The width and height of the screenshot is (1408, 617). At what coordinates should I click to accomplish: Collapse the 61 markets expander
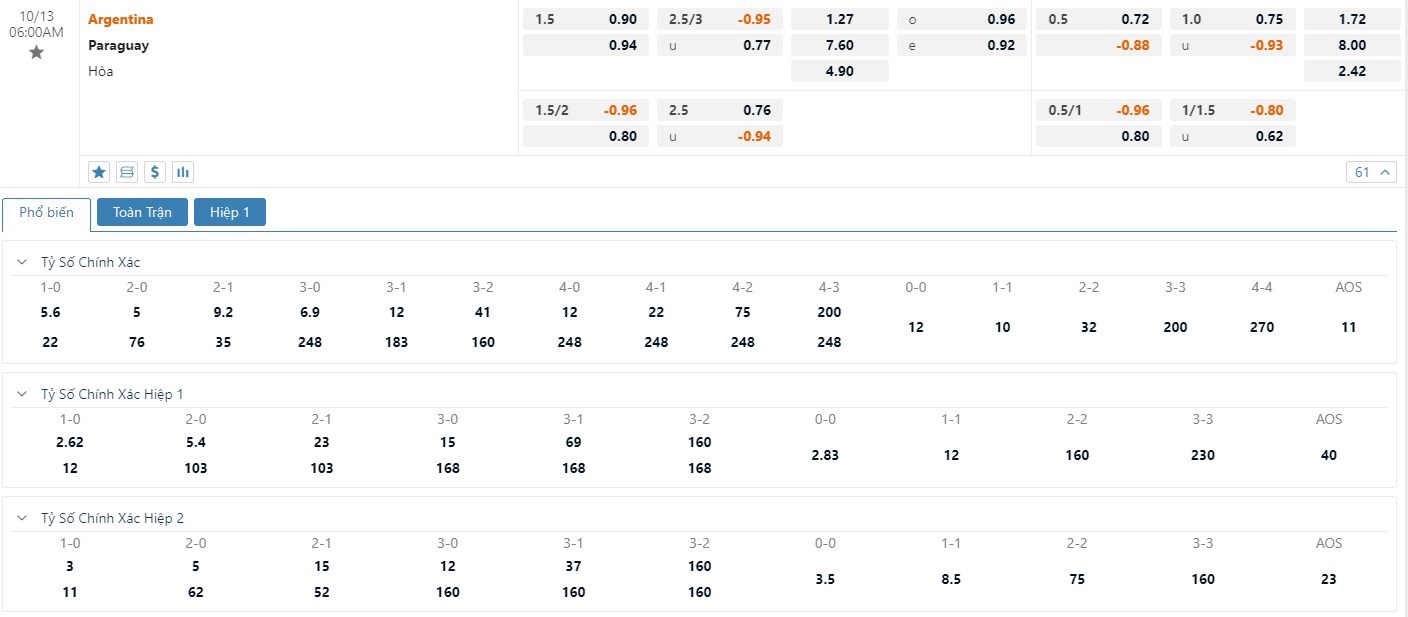[x=1371, y=172]
